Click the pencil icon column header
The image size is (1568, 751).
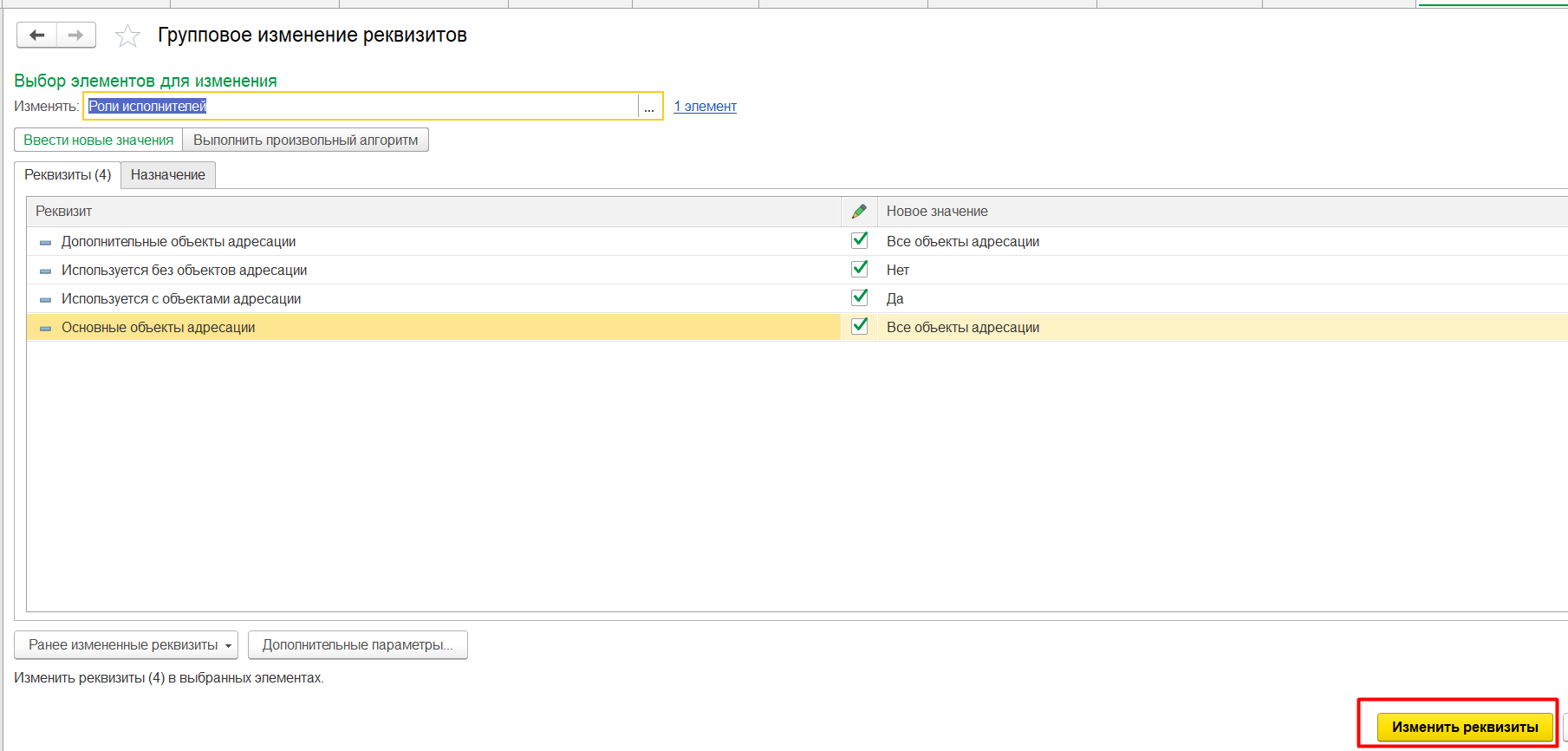click(x=859, y=212)
